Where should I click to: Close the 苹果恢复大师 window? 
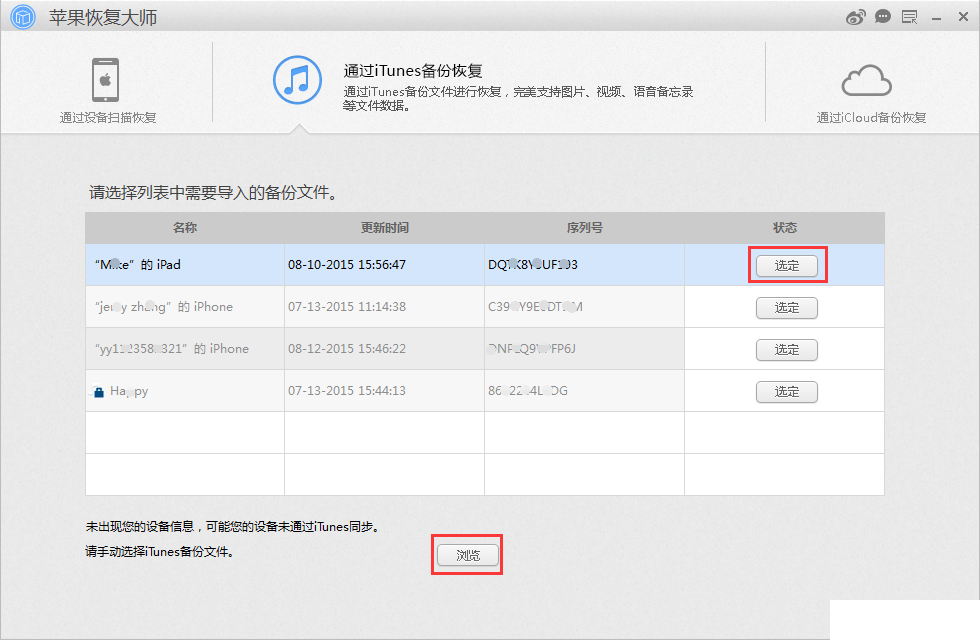tap(963, 18)
